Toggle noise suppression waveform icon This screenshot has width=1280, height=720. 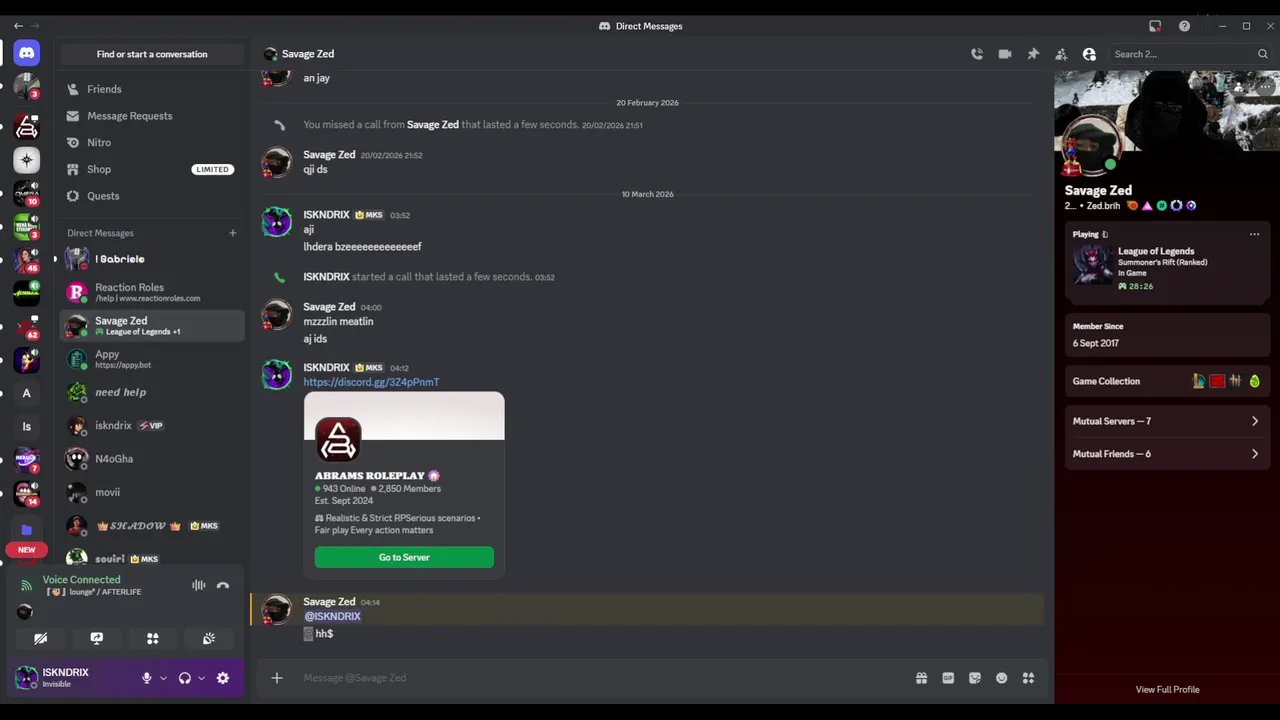199,586
